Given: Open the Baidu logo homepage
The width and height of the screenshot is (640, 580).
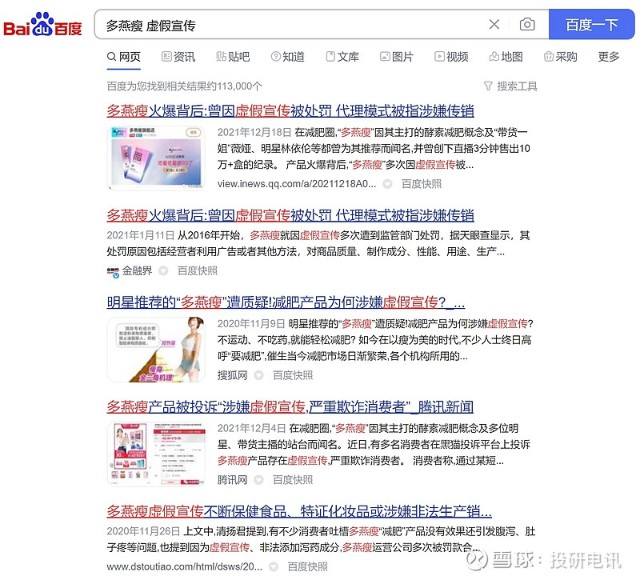Looking at the screenshot, I should (42, 24).
